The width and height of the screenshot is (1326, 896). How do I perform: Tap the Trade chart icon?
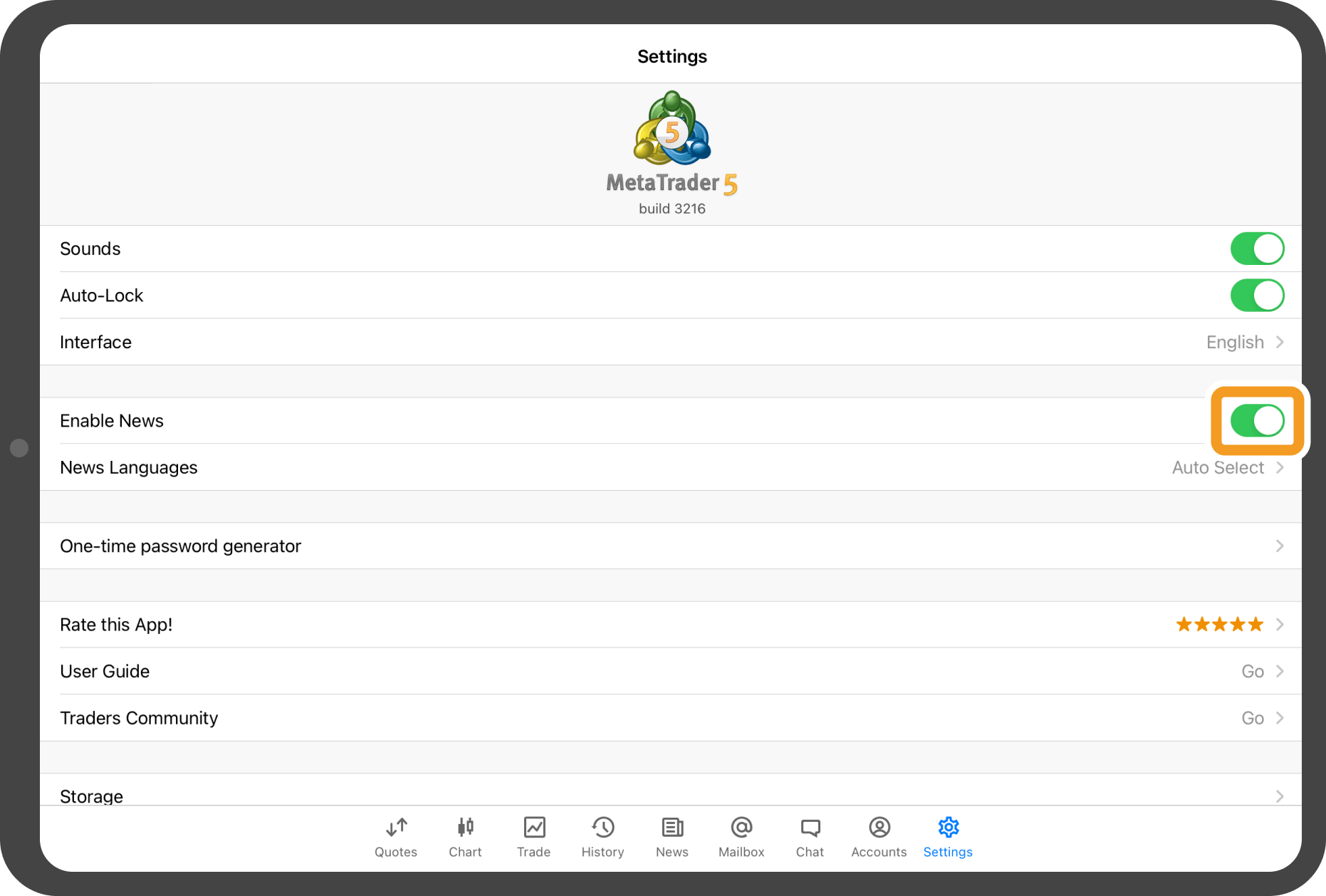(x=534, y=827)
